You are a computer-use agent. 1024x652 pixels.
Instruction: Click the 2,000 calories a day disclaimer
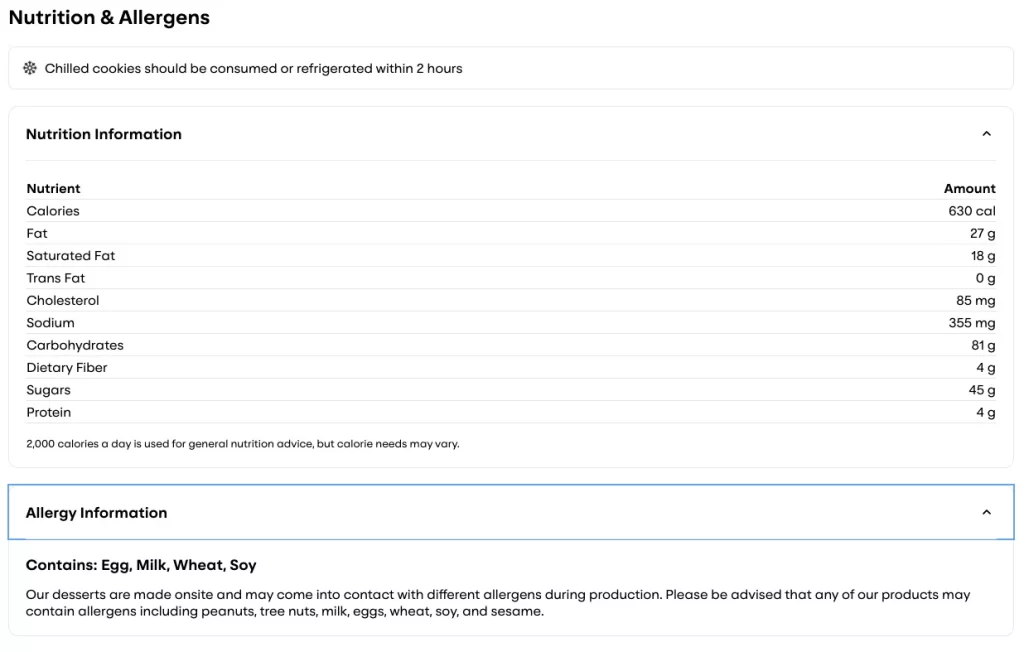(243, 444)
